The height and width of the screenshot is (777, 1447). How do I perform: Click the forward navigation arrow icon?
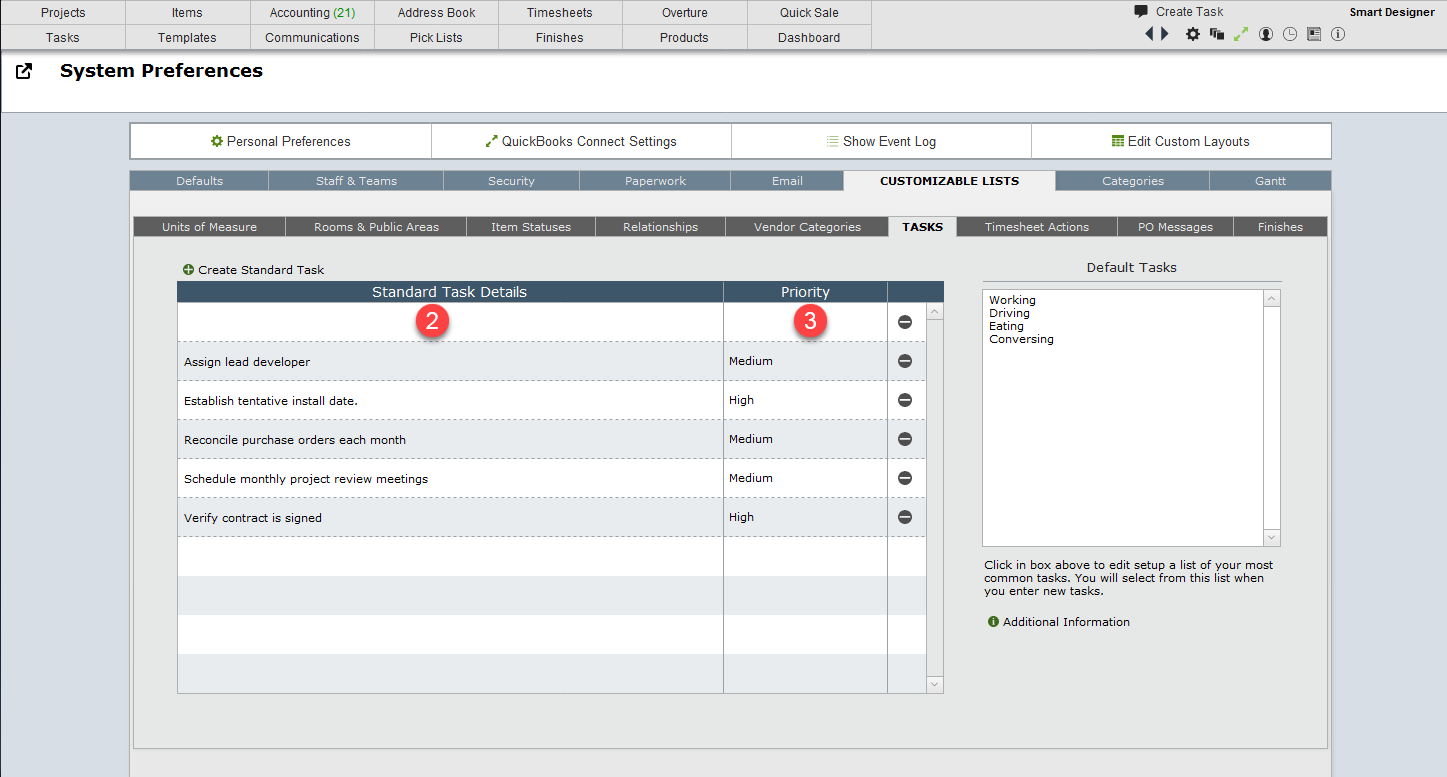[x=1165, y=34]
